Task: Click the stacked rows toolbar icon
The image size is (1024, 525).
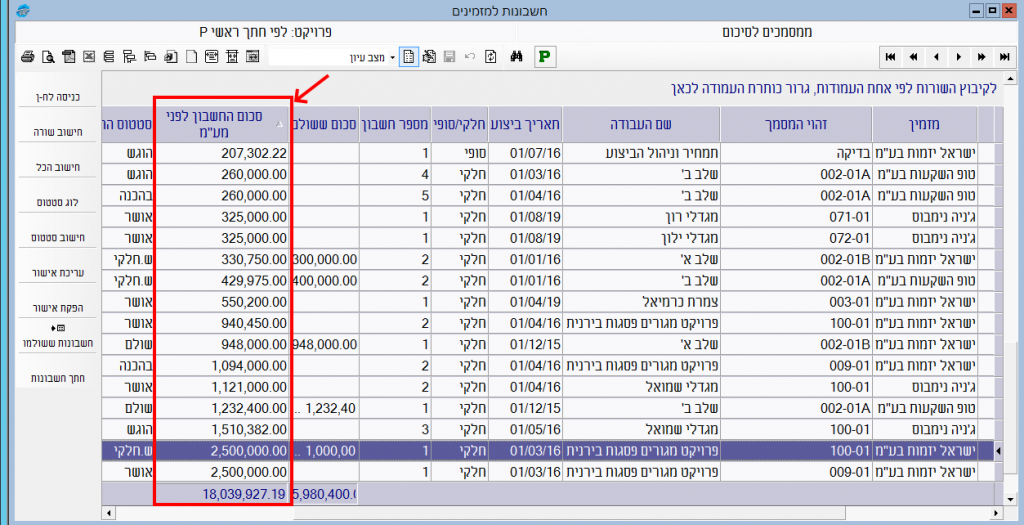Action: coord(109,57)
